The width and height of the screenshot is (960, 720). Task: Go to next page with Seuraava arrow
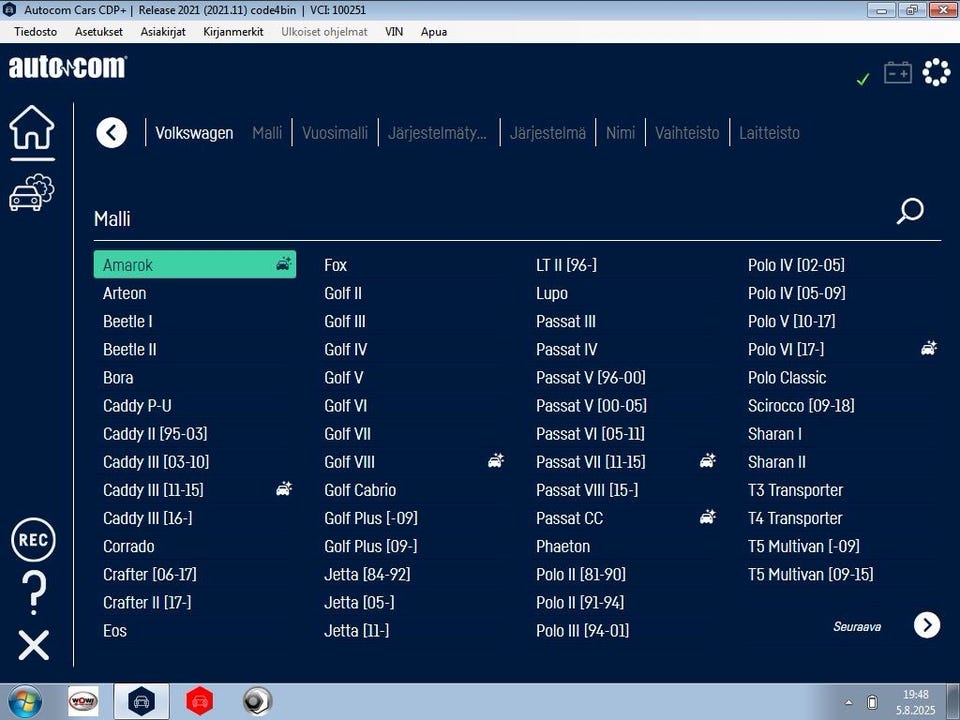(x=927, y=625)
